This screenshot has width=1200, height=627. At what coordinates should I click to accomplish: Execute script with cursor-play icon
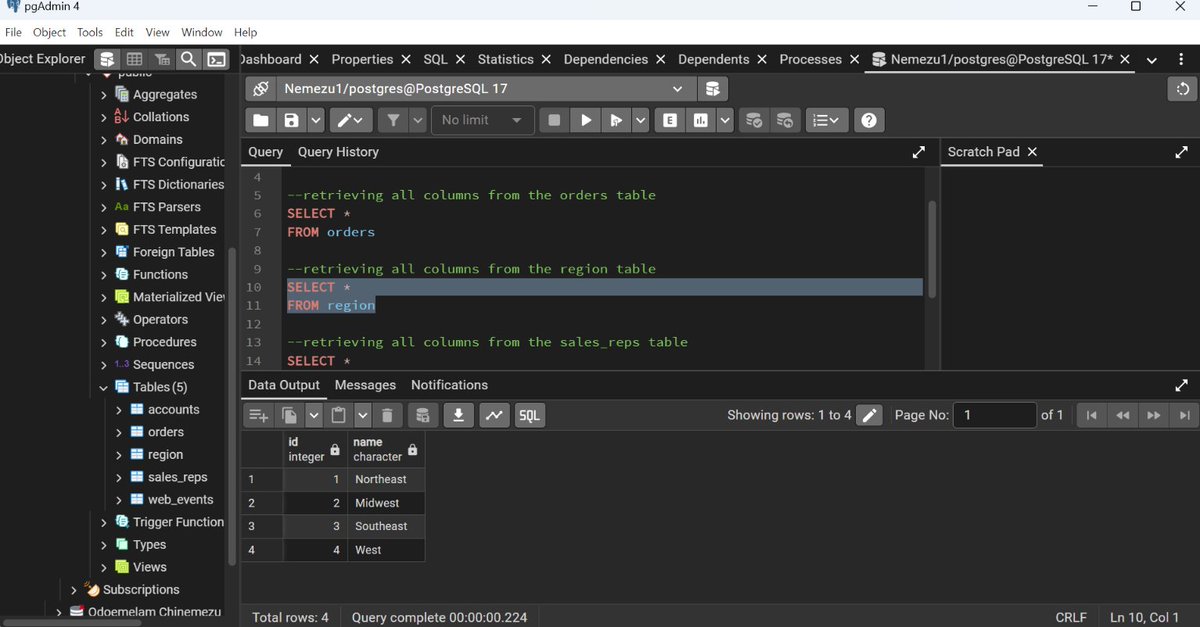click(x=616, y=120)
